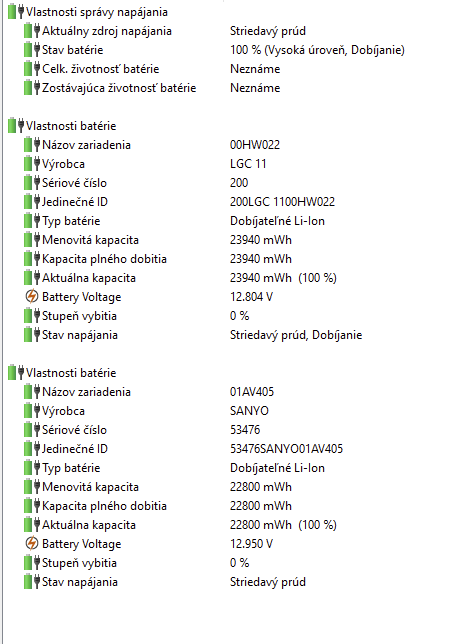The width and height of the screenshot is (467, 644).
Task: Select 'Neznáme' value of 'Zostávajúca životnosť batérie'
Action: [x=255, y=88]
